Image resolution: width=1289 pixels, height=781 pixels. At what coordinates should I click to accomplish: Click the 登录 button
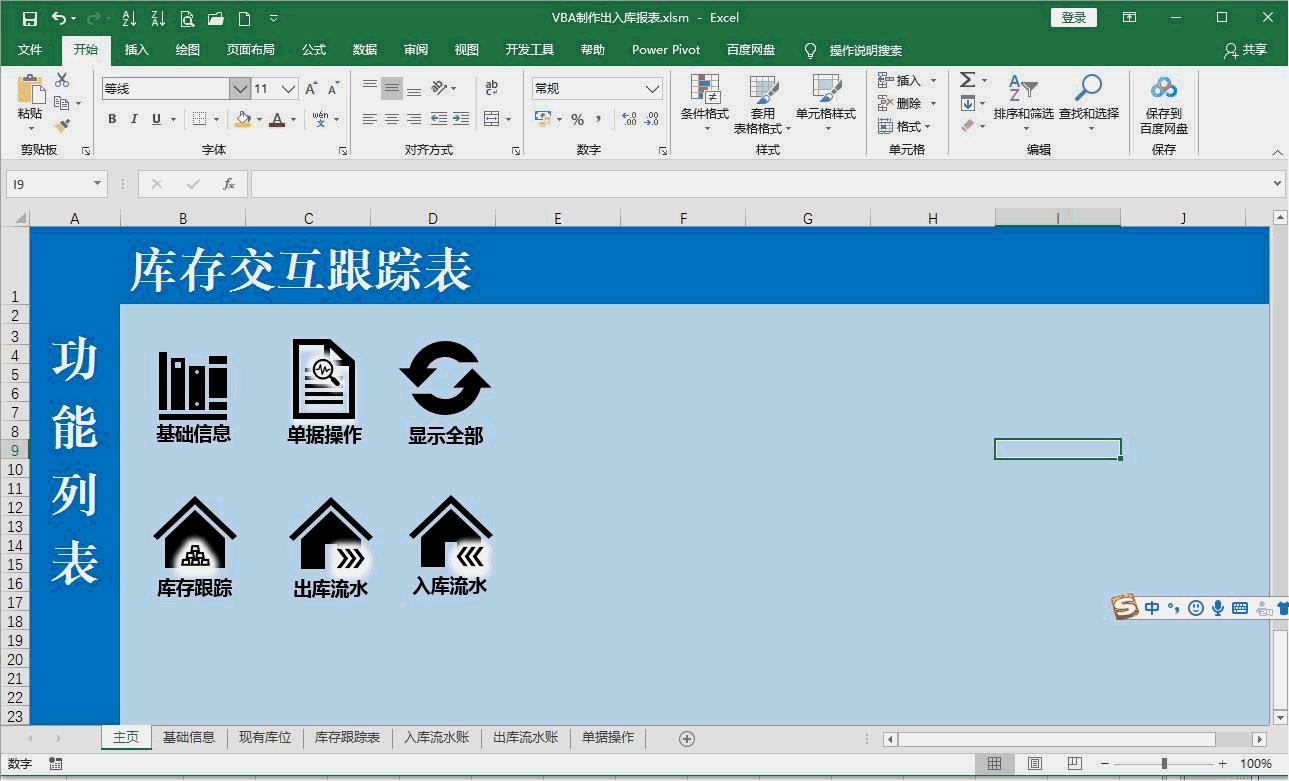point(1072,17)
